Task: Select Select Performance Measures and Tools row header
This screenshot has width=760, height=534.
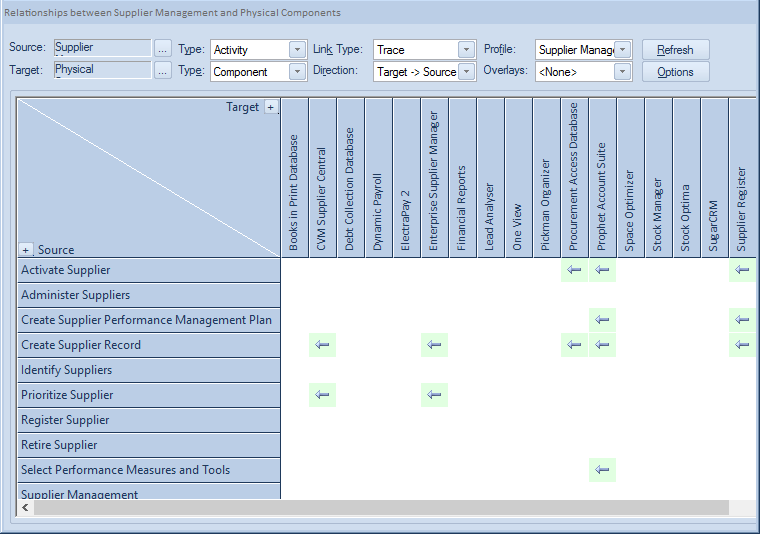Action: [149, 470]
